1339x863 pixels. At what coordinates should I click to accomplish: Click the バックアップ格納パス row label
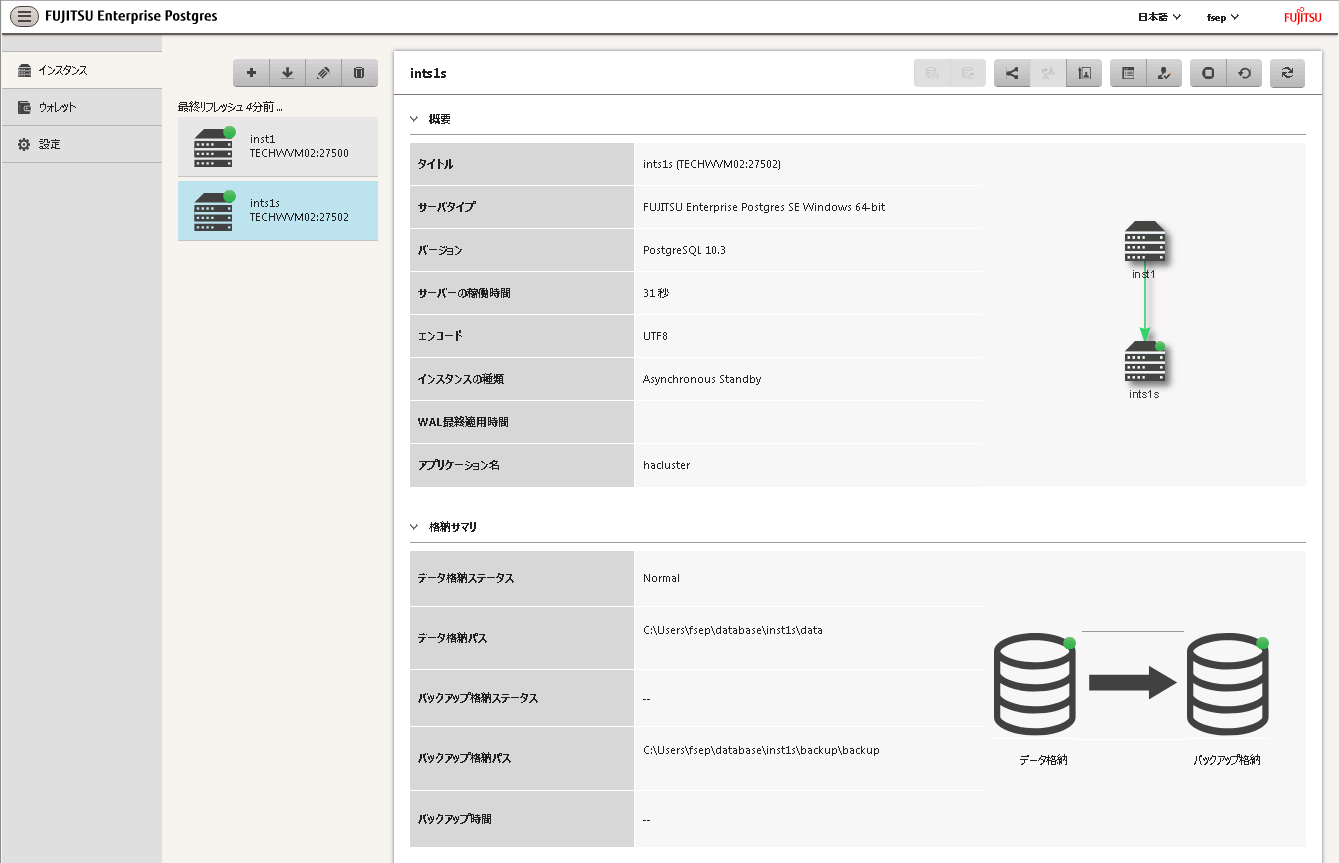pos(464,758)
